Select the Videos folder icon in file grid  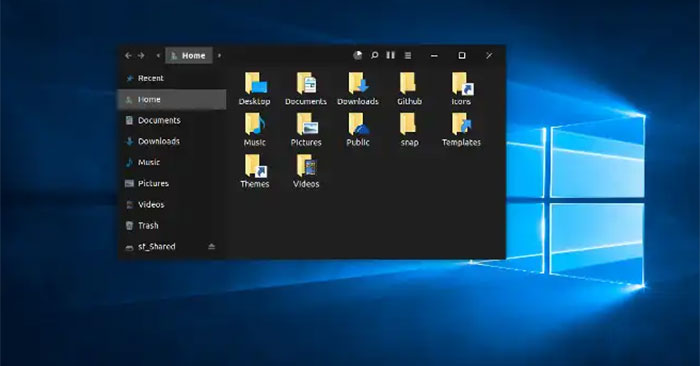tap(306, 166)
